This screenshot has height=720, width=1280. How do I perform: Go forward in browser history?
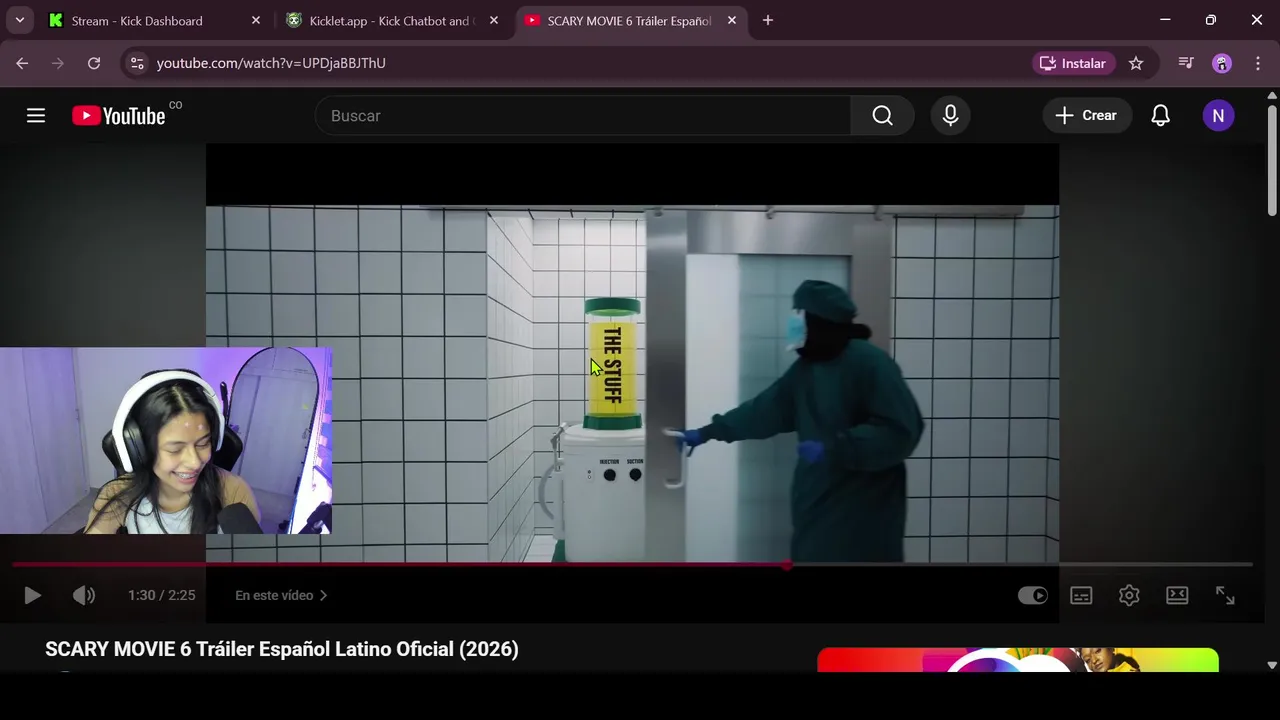pyautogui.click(x=58, y=63)
